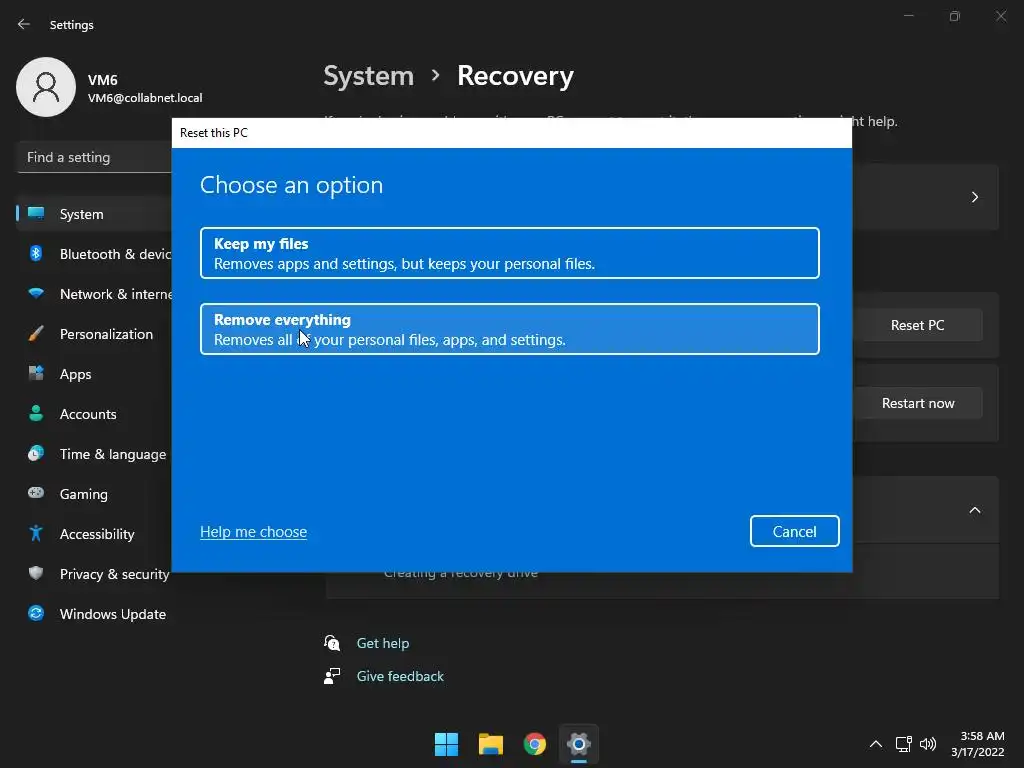Click the Restart now button
1024x768 pixels.
[x=918, y=403]
